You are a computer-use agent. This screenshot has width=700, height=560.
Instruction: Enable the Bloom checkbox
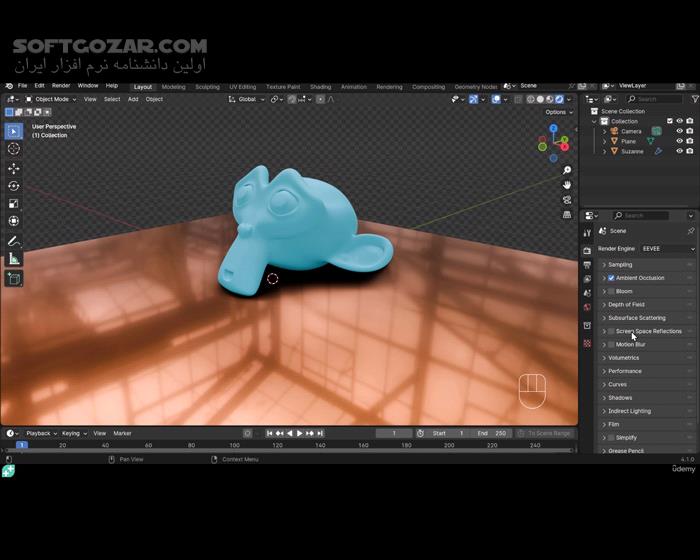[x=611, y=291]
